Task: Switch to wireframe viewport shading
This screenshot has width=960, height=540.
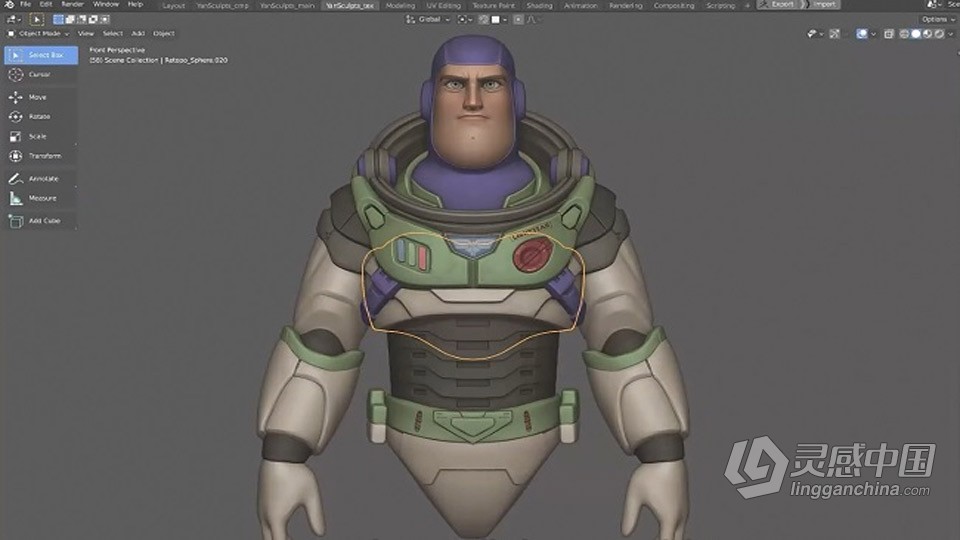Action: [x=904, y=34]
